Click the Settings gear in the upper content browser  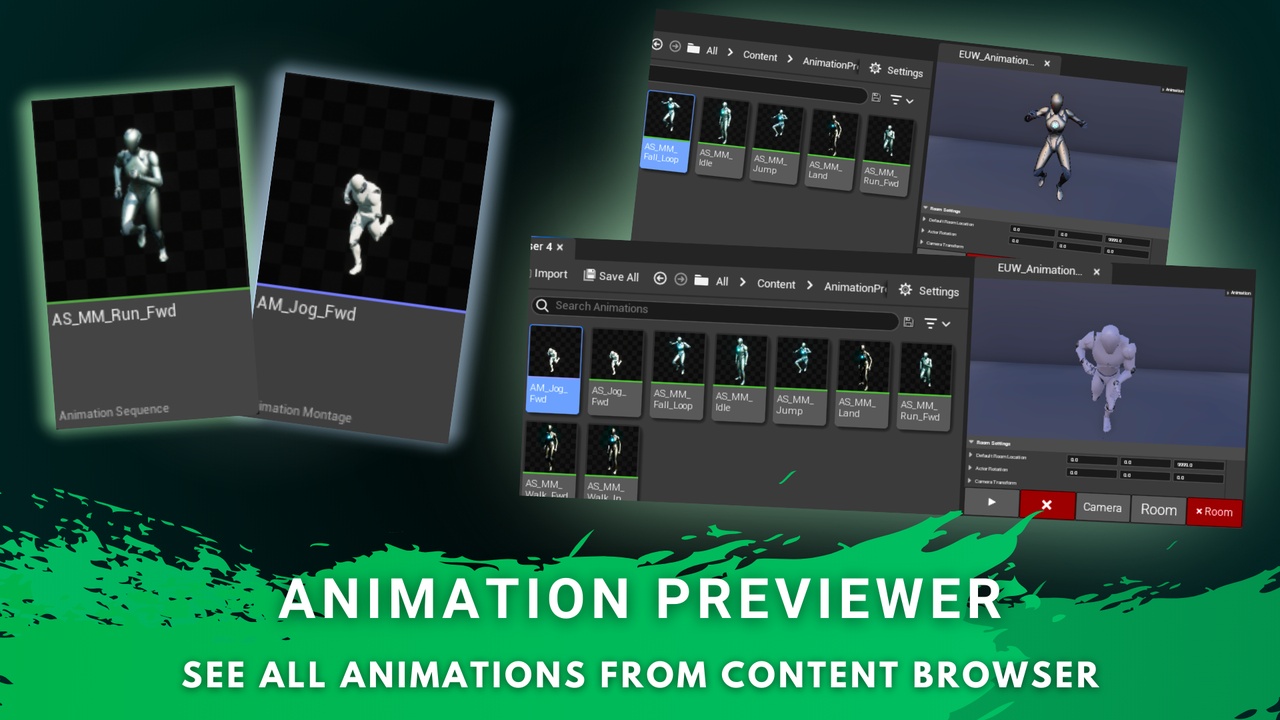(x=875, y=69)
